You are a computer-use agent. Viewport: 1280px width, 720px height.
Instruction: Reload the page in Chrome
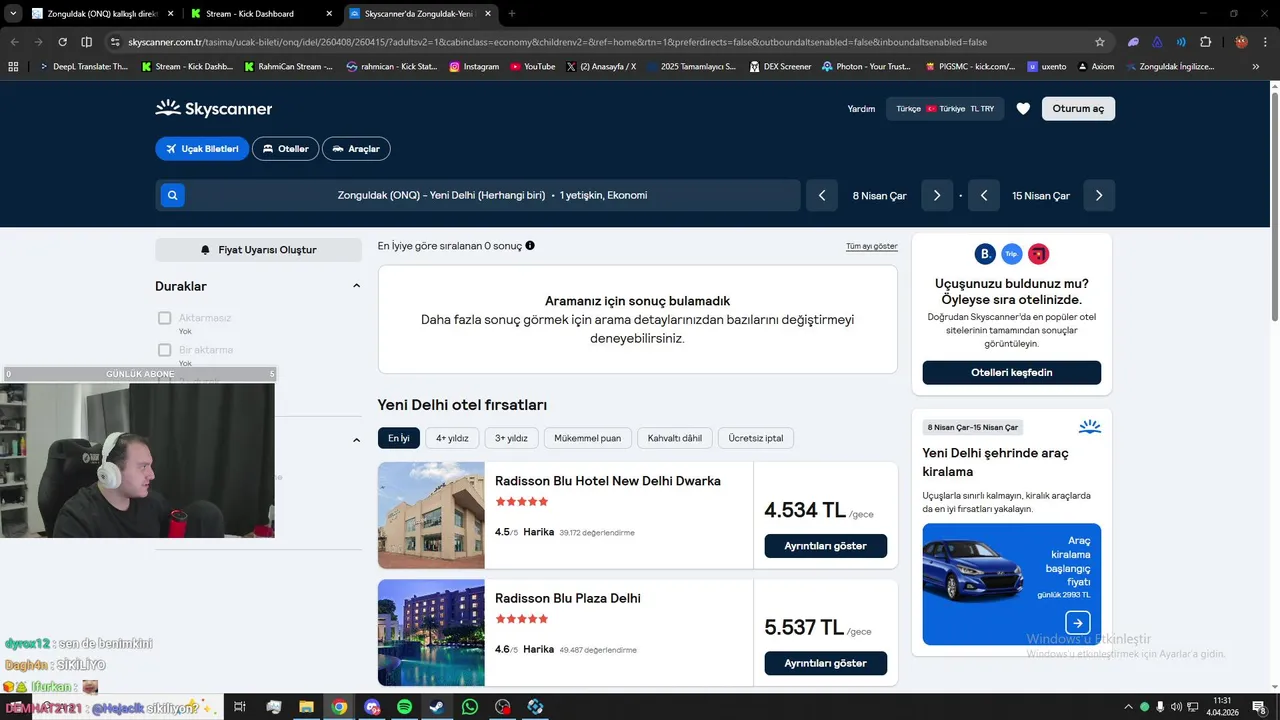(x=62, y=42)
